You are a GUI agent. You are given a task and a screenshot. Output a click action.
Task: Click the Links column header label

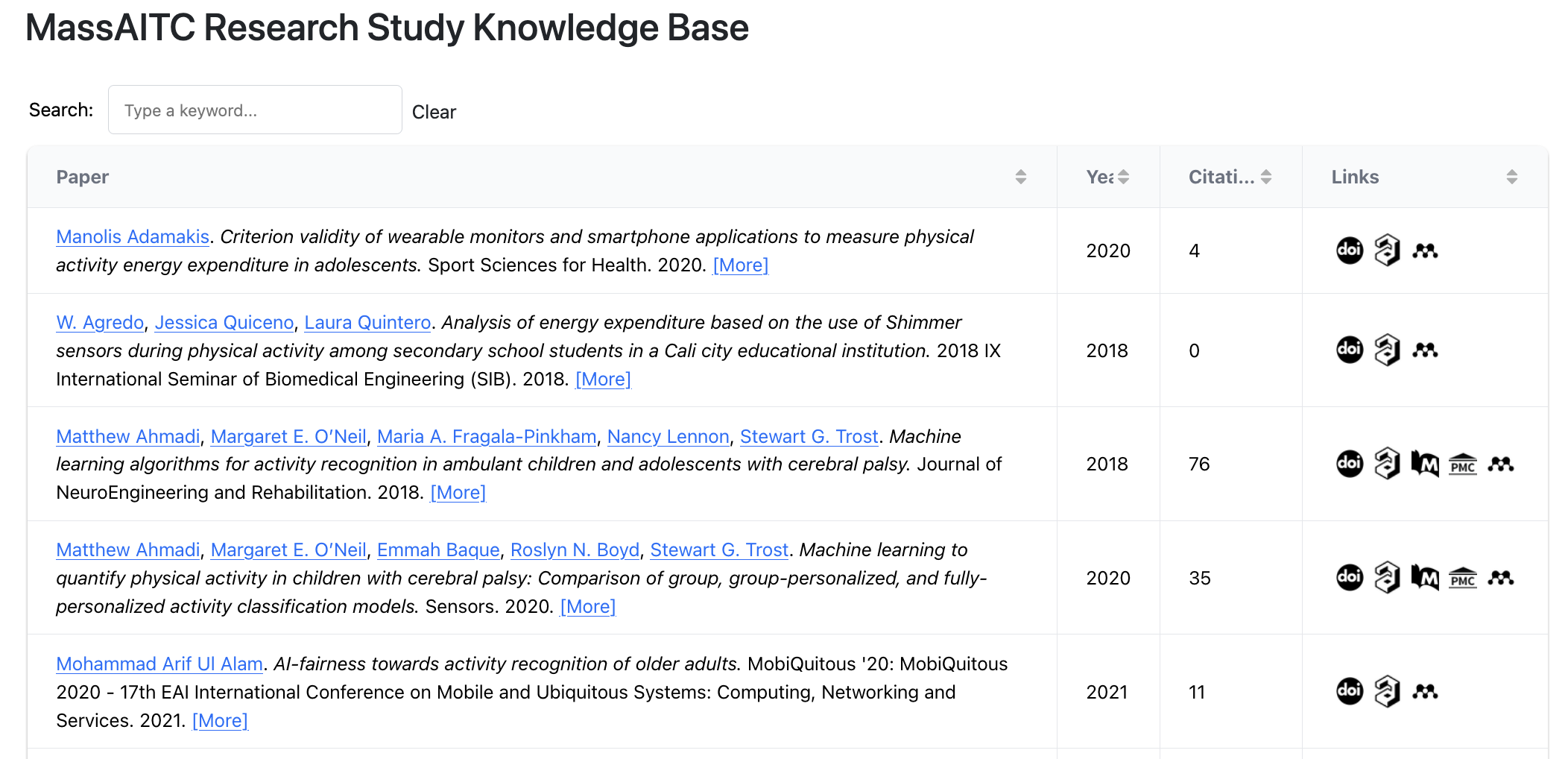pyautogui.click(x=1355, y=177)
